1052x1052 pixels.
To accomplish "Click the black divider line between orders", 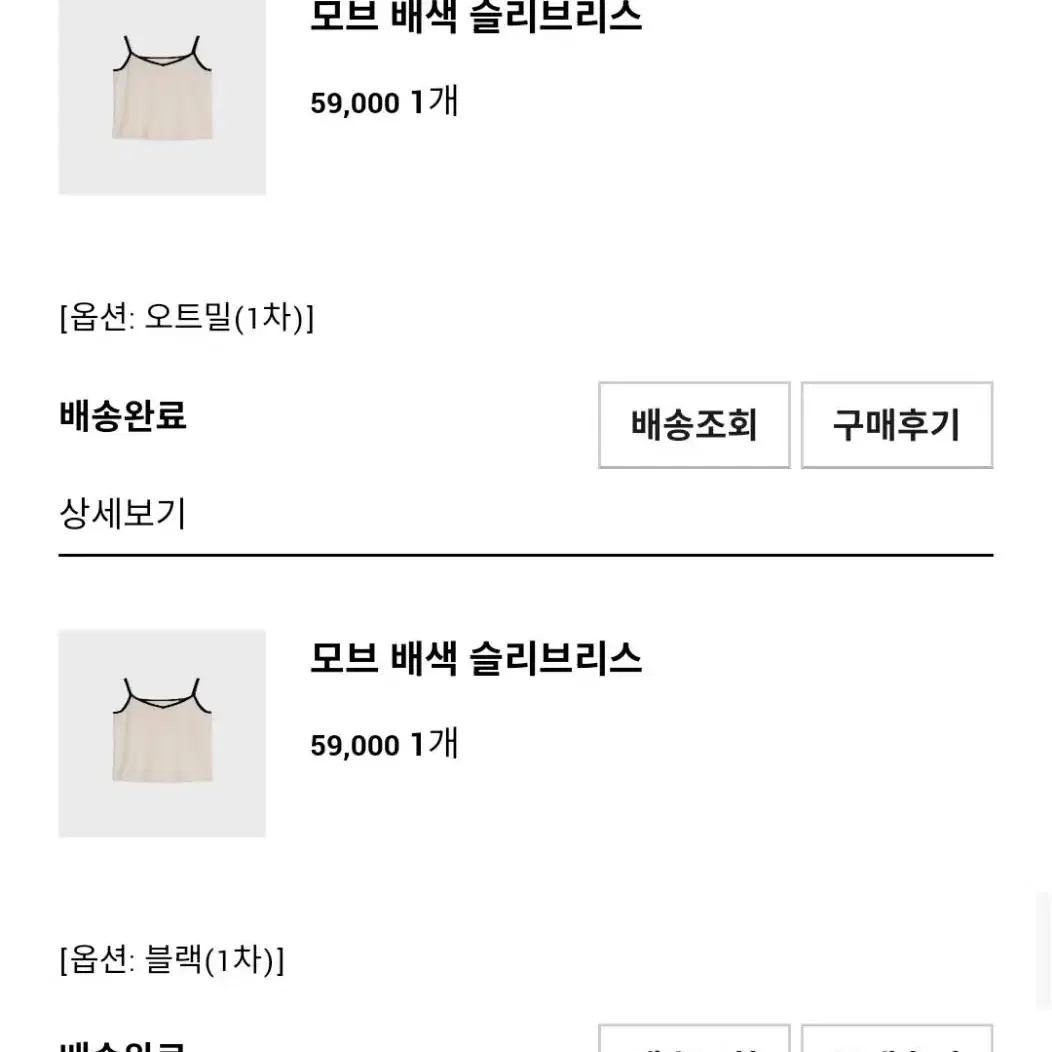I will pyautogui.click(x=526, y=556).
